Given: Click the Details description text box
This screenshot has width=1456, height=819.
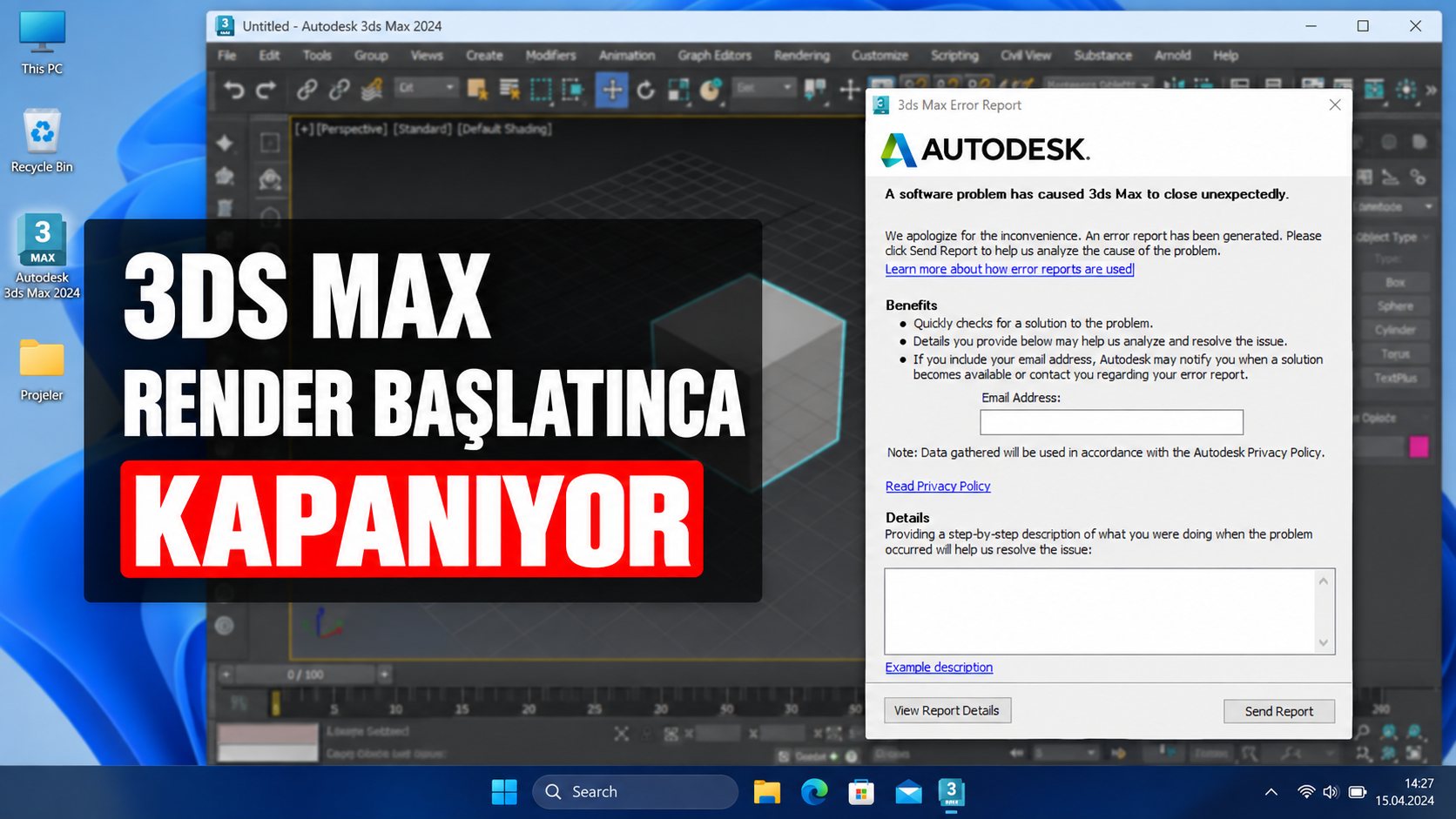Looking at the screenshot, I should 1109,611.
